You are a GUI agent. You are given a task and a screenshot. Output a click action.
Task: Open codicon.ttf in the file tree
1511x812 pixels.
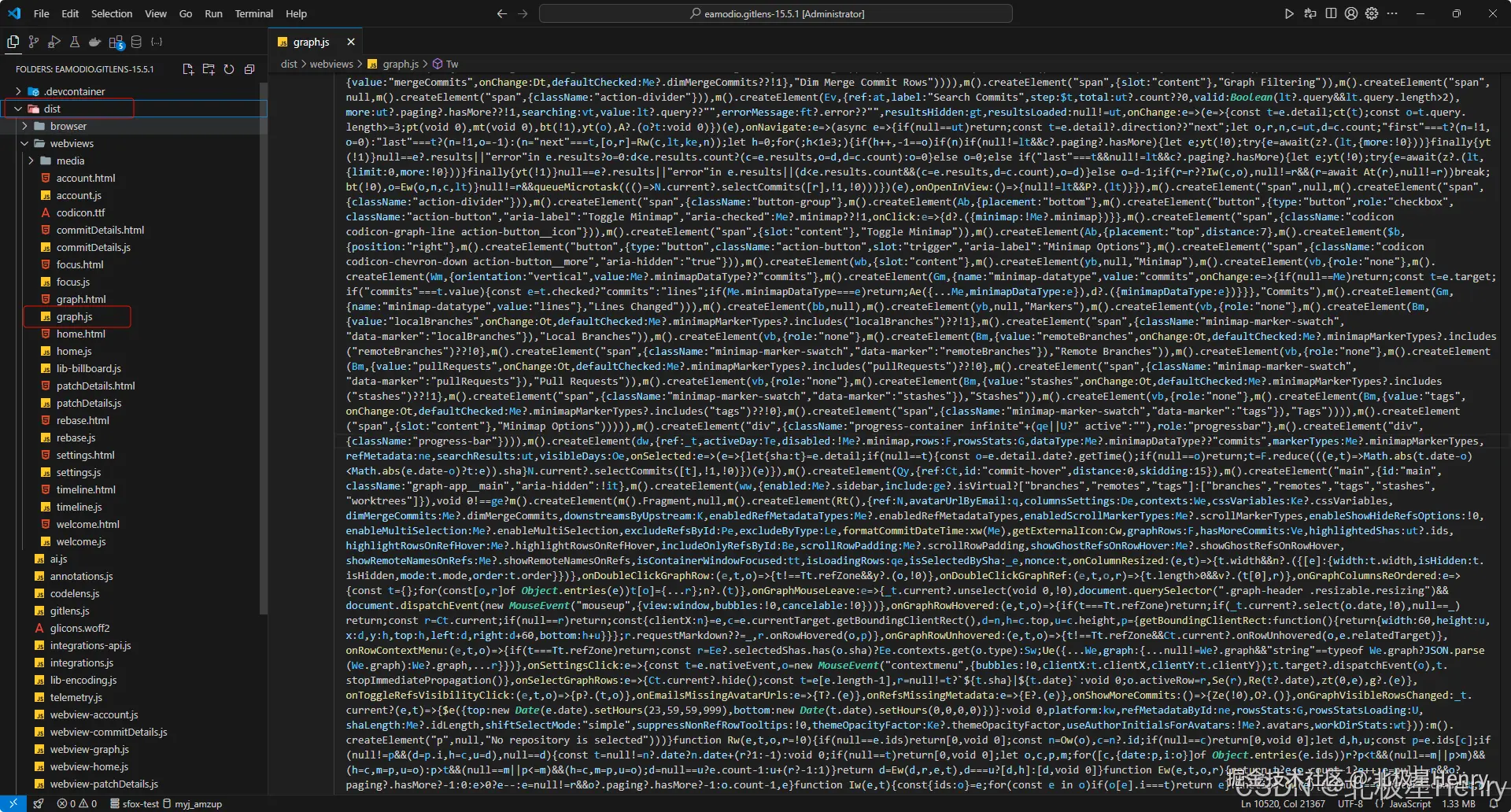click(x=80, y=212)
